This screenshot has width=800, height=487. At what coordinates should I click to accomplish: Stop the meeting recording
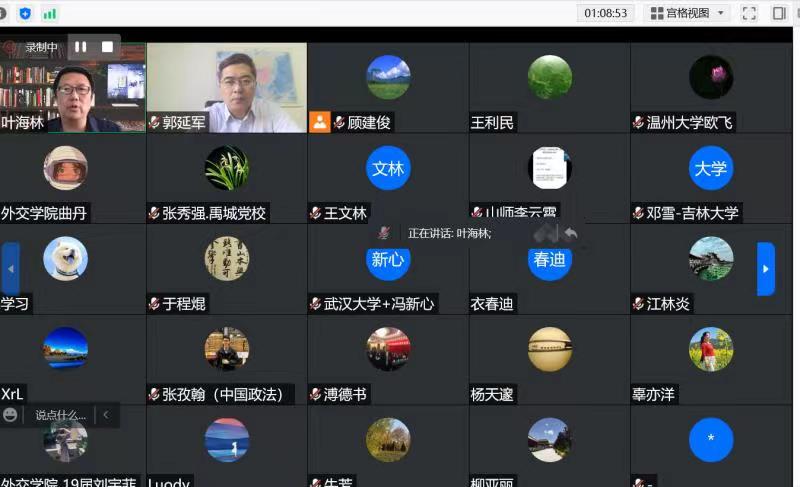coord(106,47)
